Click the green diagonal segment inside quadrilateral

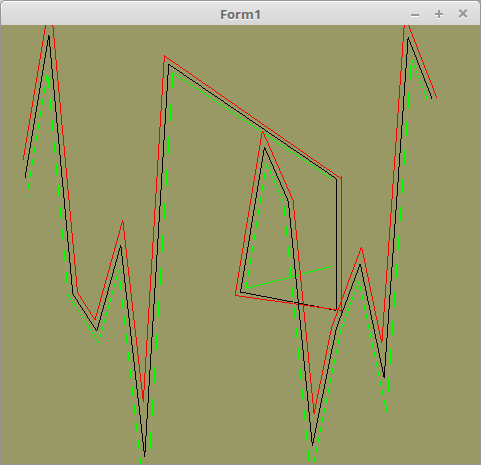pos(288,277)
